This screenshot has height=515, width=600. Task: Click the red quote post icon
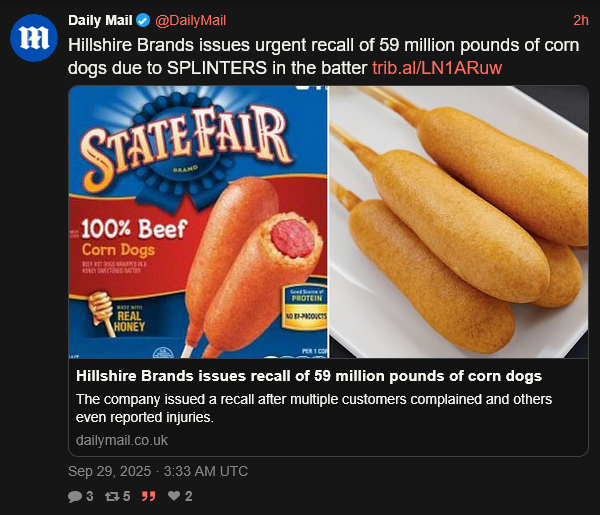coord(149,496)
